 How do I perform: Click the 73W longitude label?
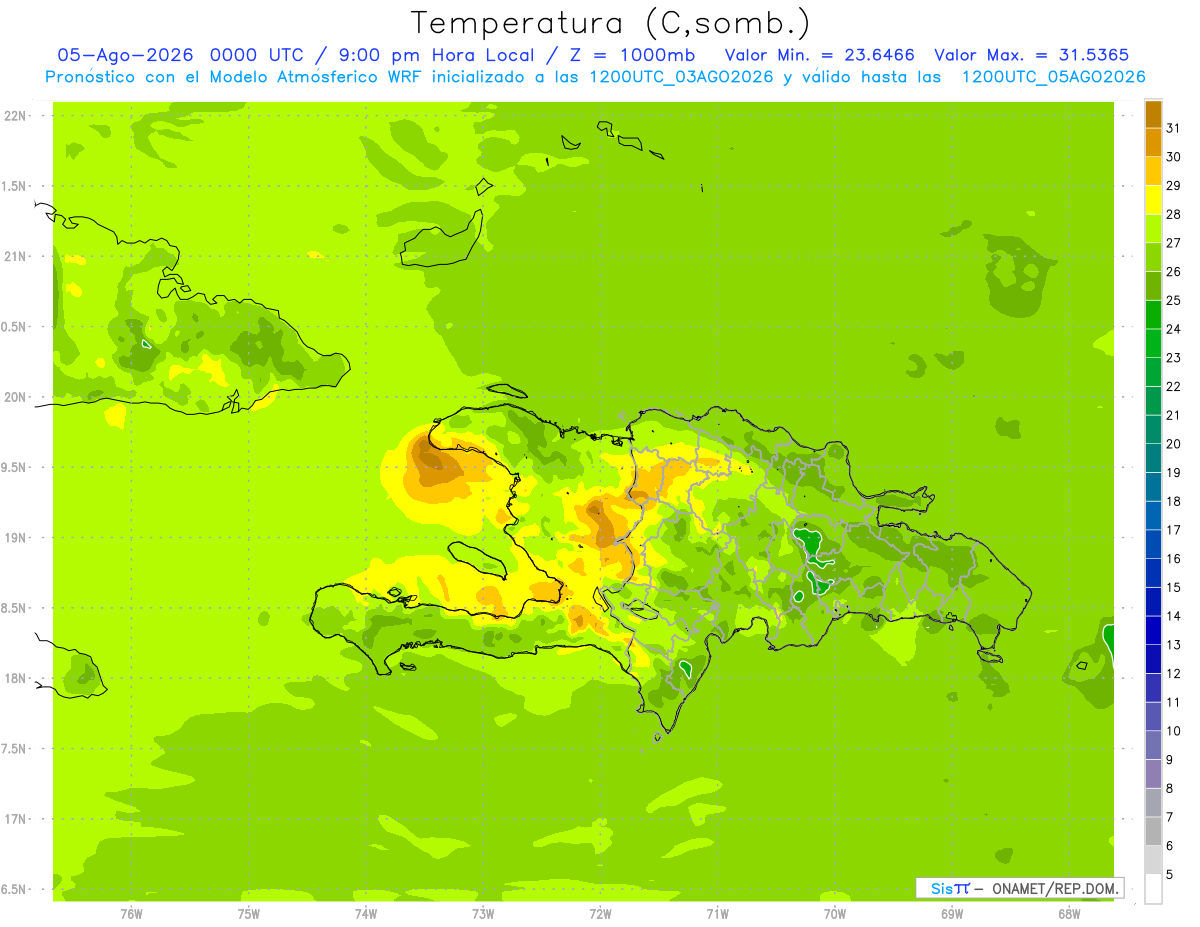click(483, 913)
